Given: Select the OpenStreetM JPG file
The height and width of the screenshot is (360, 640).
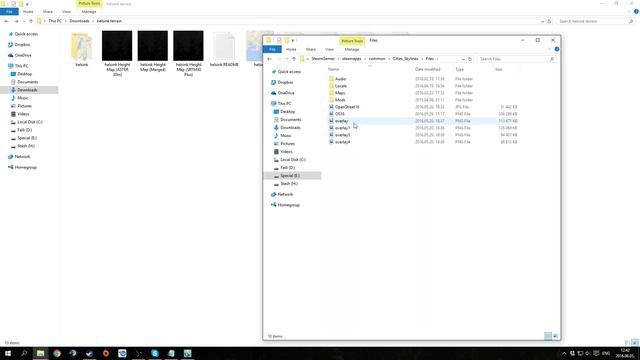Looking at the screenshot, I should click(347, 107).
